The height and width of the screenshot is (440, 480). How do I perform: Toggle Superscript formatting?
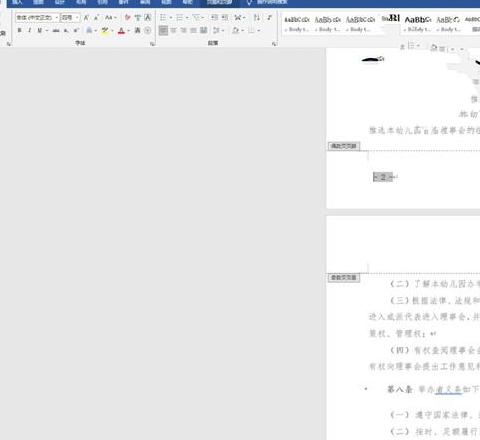coord(76,31)
